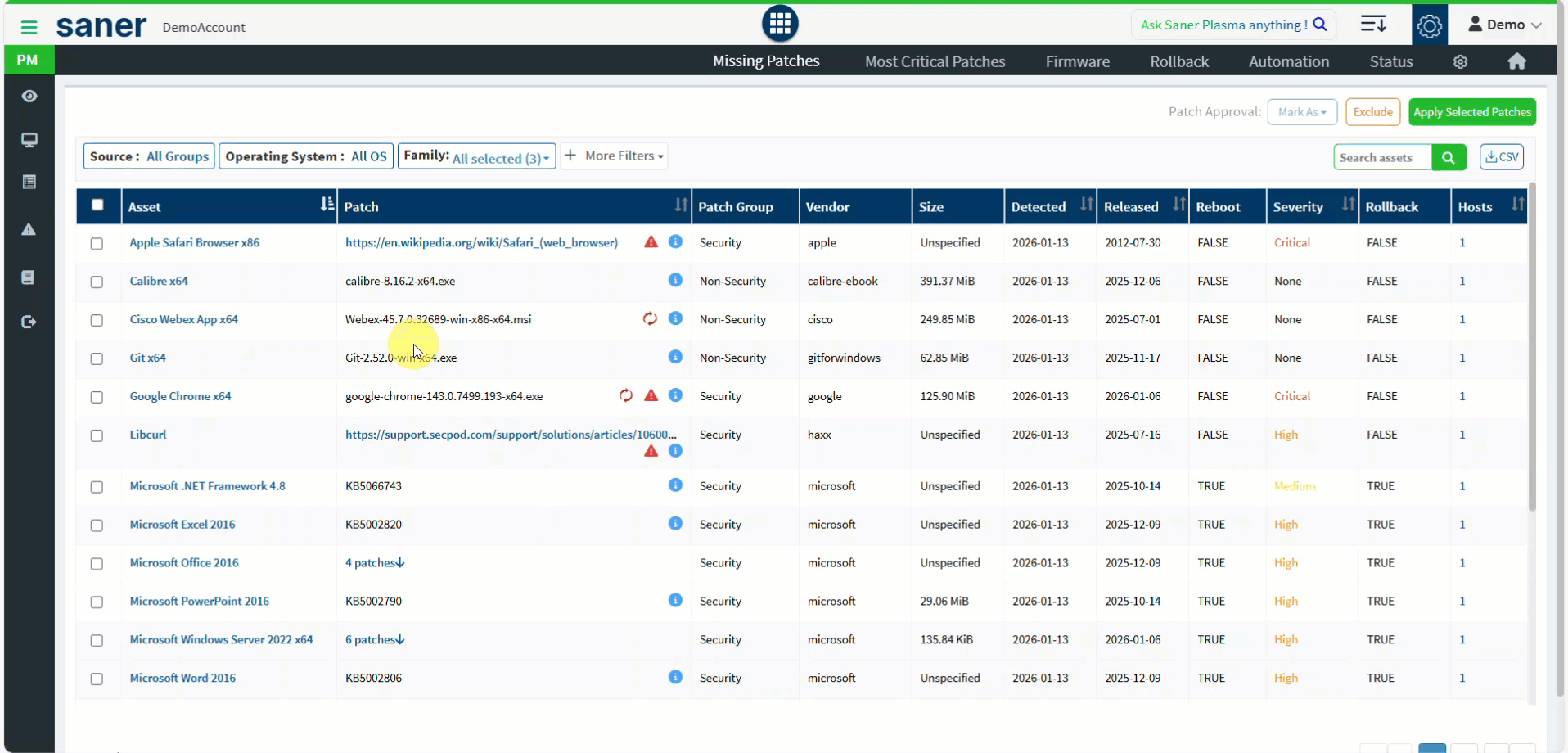
Task: Open the alert triangle icon in sidebar
Action: tap(29, 229)
